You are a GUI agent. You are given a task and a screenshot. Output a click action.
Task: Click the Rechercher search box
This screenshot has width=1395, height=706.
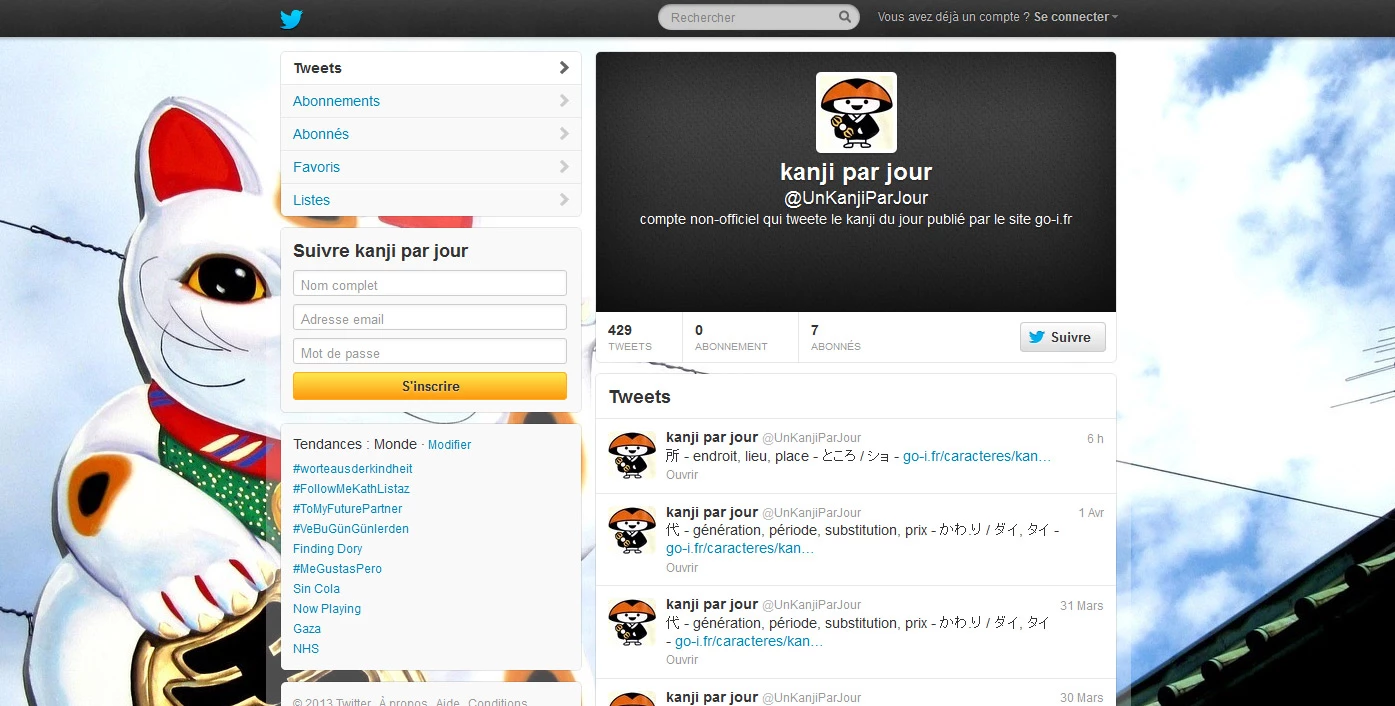[x=750, y=17]
